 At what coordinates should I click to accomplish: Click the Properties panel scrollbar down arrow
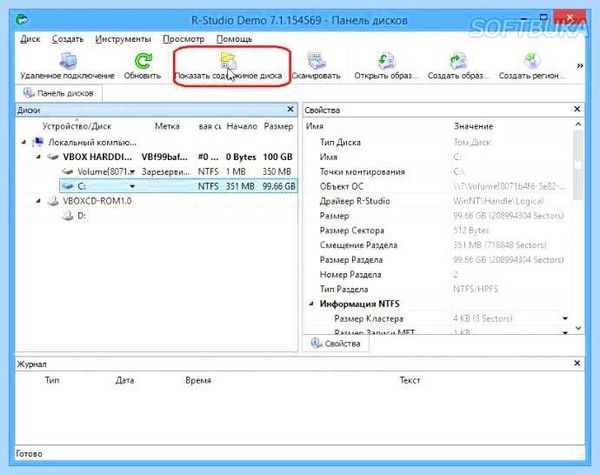(x=578, y=328)
